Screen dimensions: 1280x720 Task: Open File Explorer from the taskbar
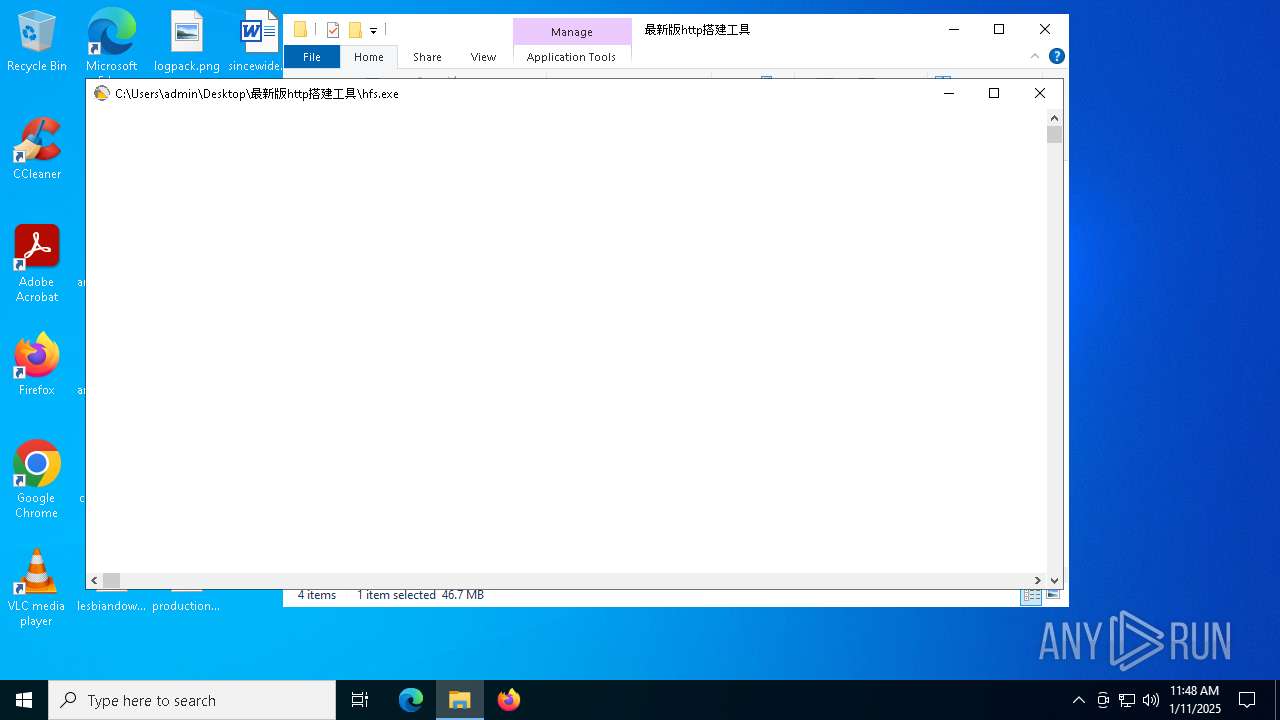460,700
